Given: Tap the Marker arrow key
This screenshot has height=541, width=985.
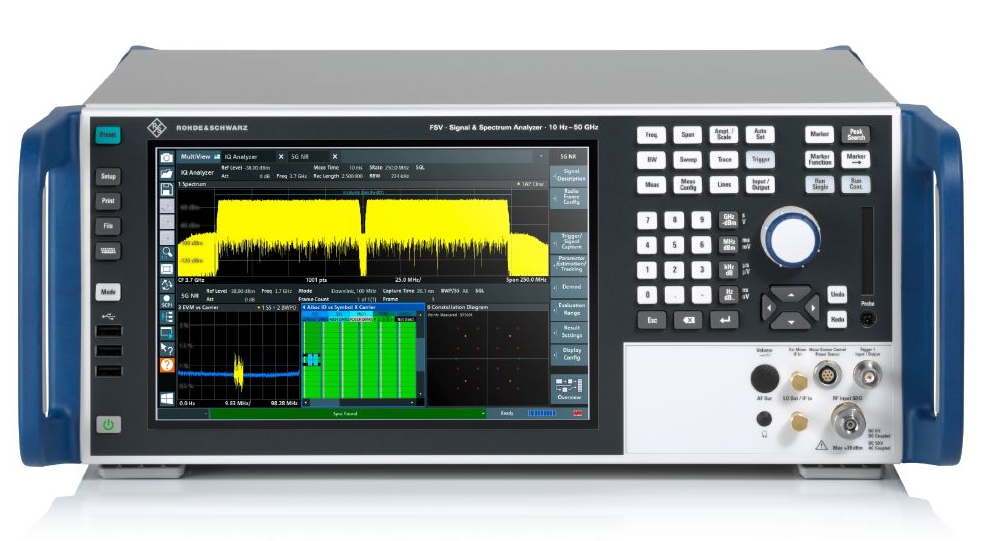Looking at the screenshot, I should point(856,159).
